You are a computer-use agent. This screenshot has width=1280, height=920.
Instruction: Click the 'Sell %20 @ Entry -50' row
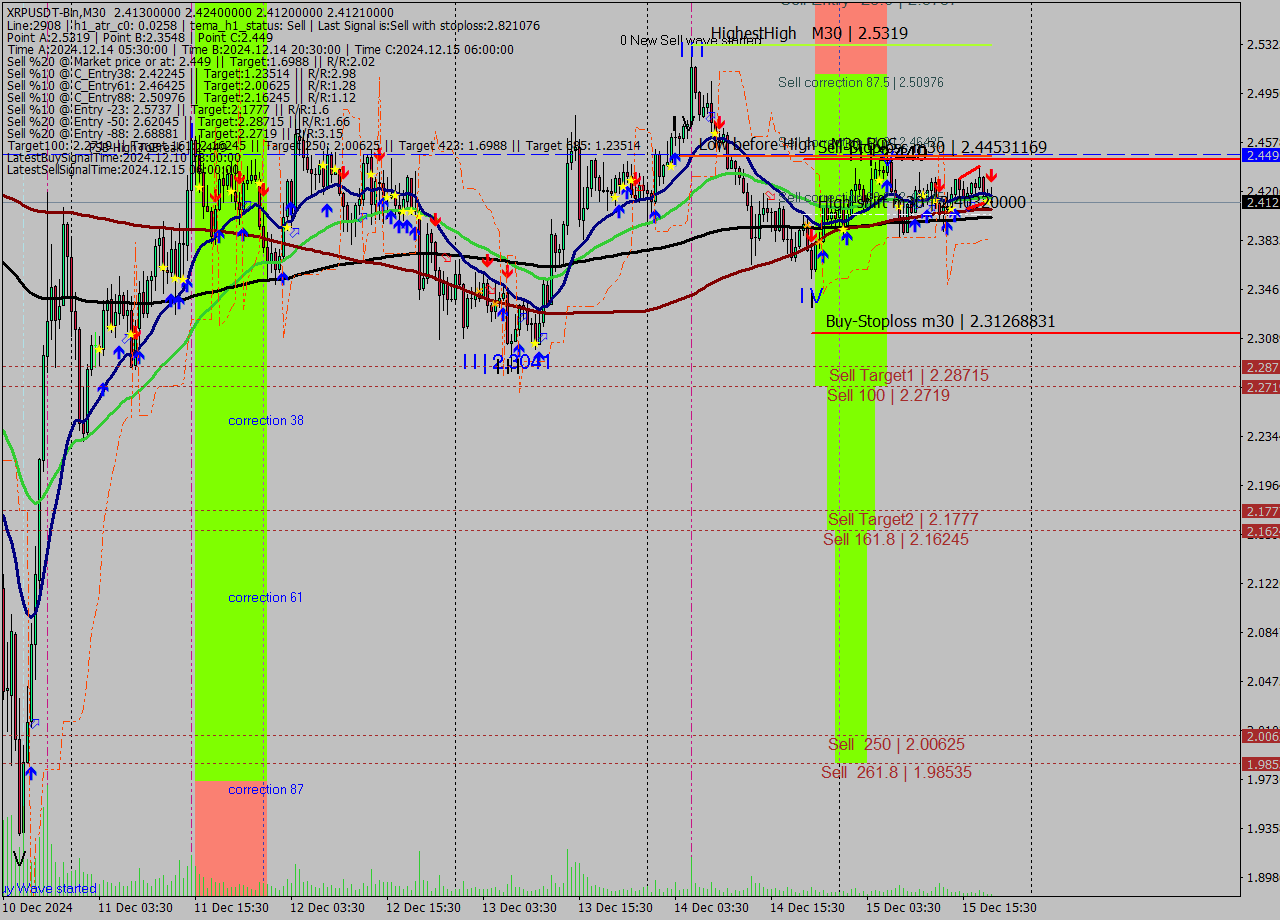[x=178, y=121]
